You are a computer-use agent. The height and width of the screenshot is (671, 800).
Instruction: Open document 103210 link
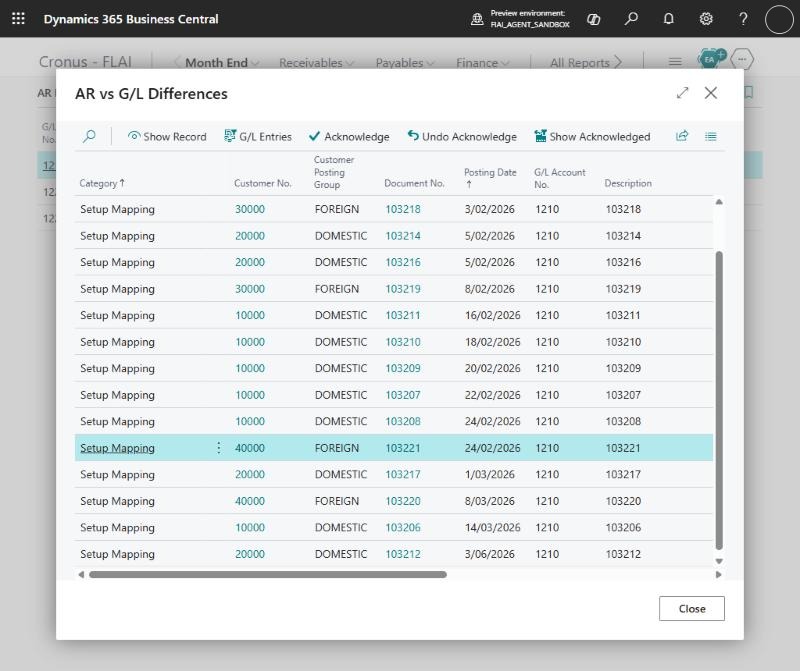click(x=403, y=342)
